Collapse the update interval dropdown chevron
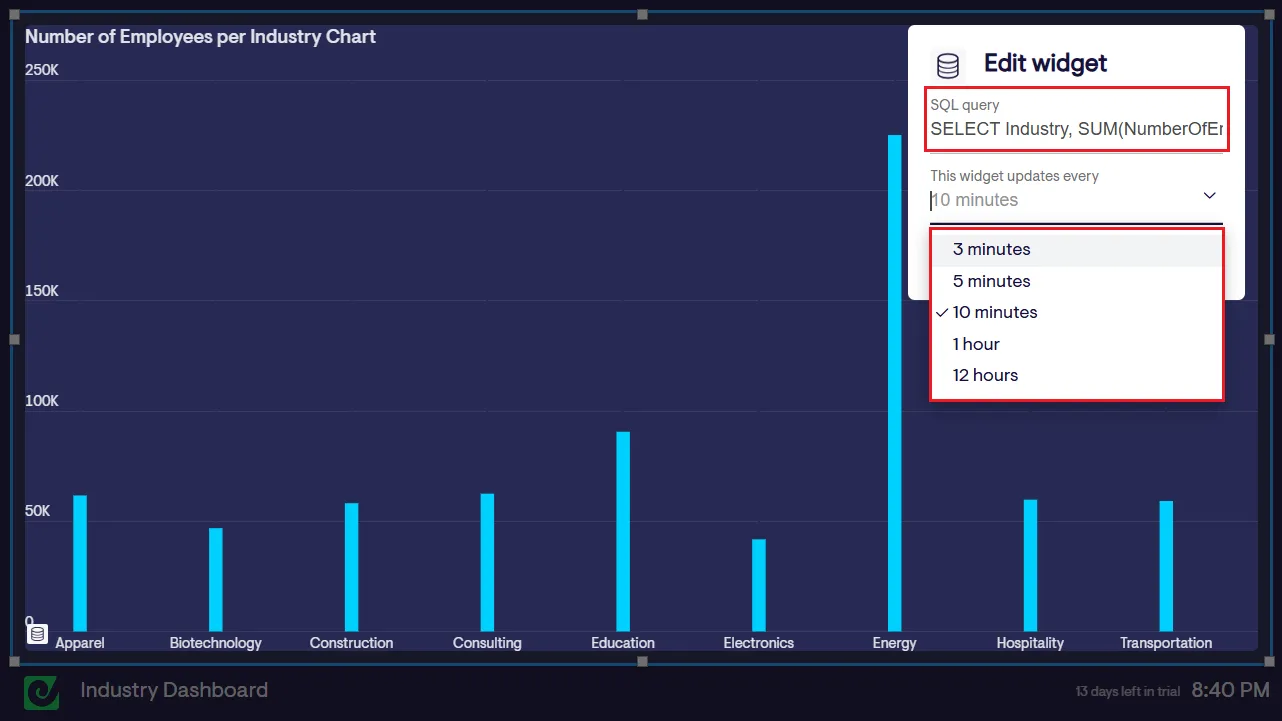Image resolution: width=1282 pixels, height=721 pixels. [x=1209, y=196]
